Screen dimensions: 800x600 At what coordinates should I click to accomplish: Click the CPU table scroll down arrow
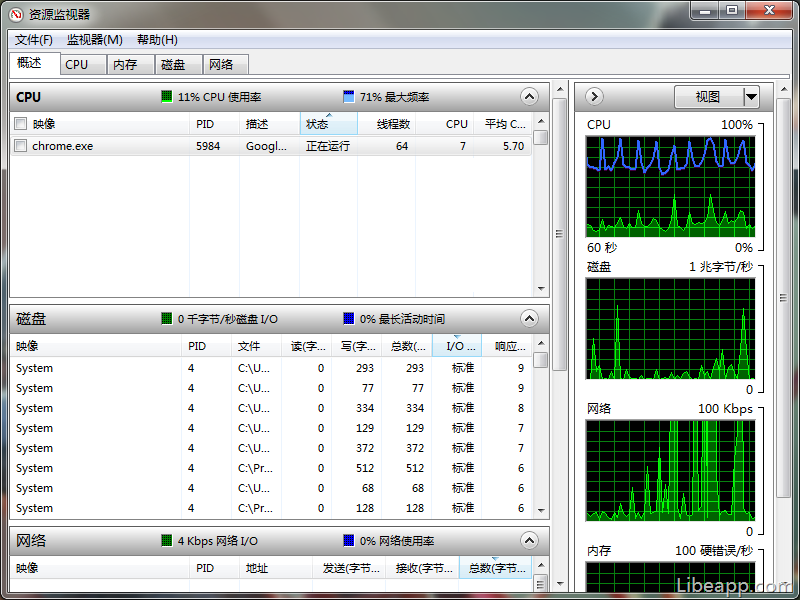(x=541, y=289)
